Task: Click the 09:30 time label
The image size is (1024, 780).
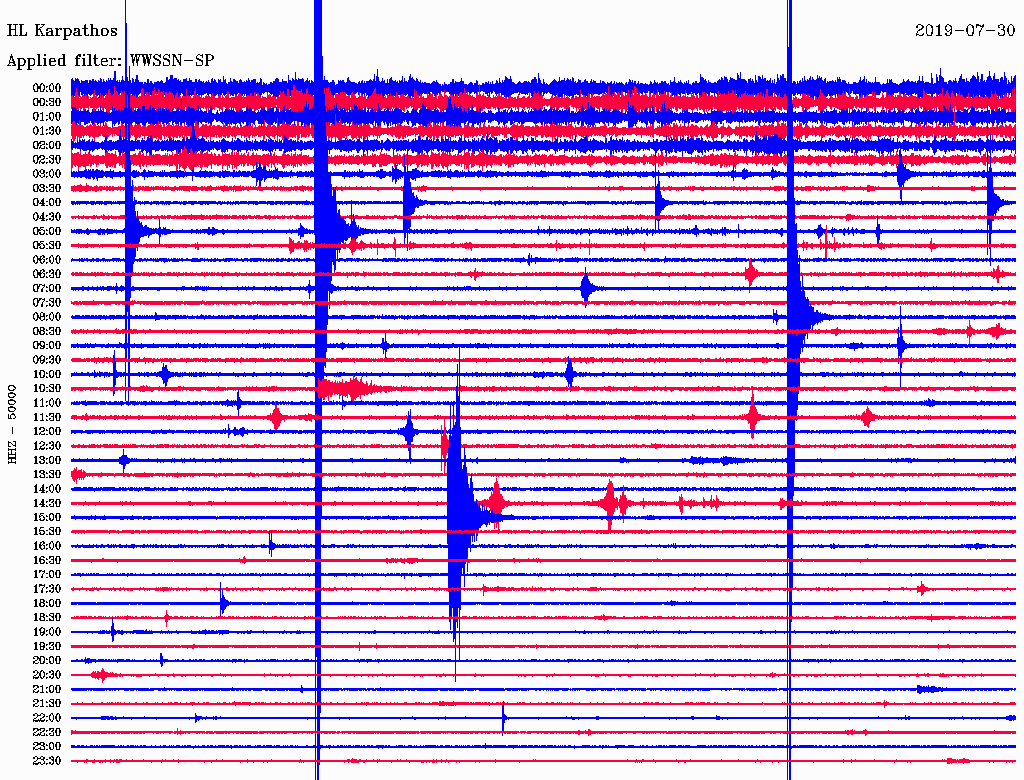Action: pos(47,360)
